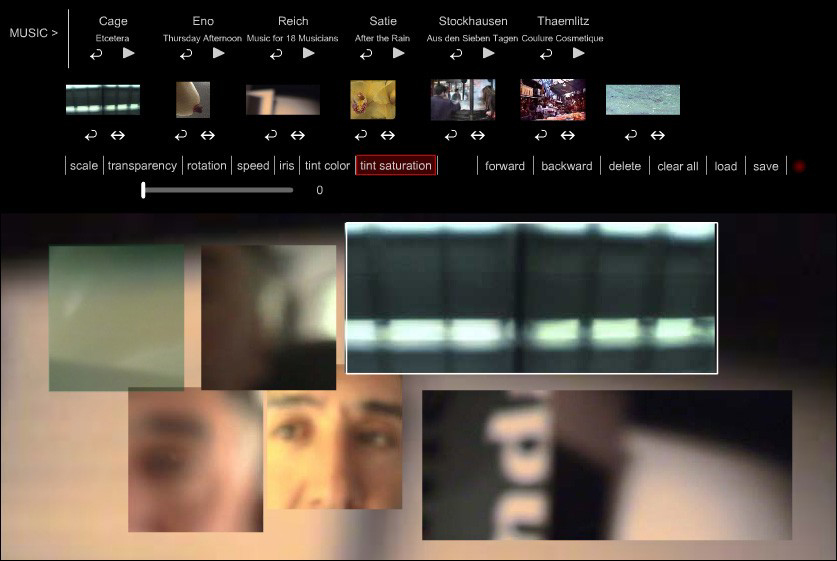Play Thaemlitz's Couture Cosmetique track

coord(579,53)
